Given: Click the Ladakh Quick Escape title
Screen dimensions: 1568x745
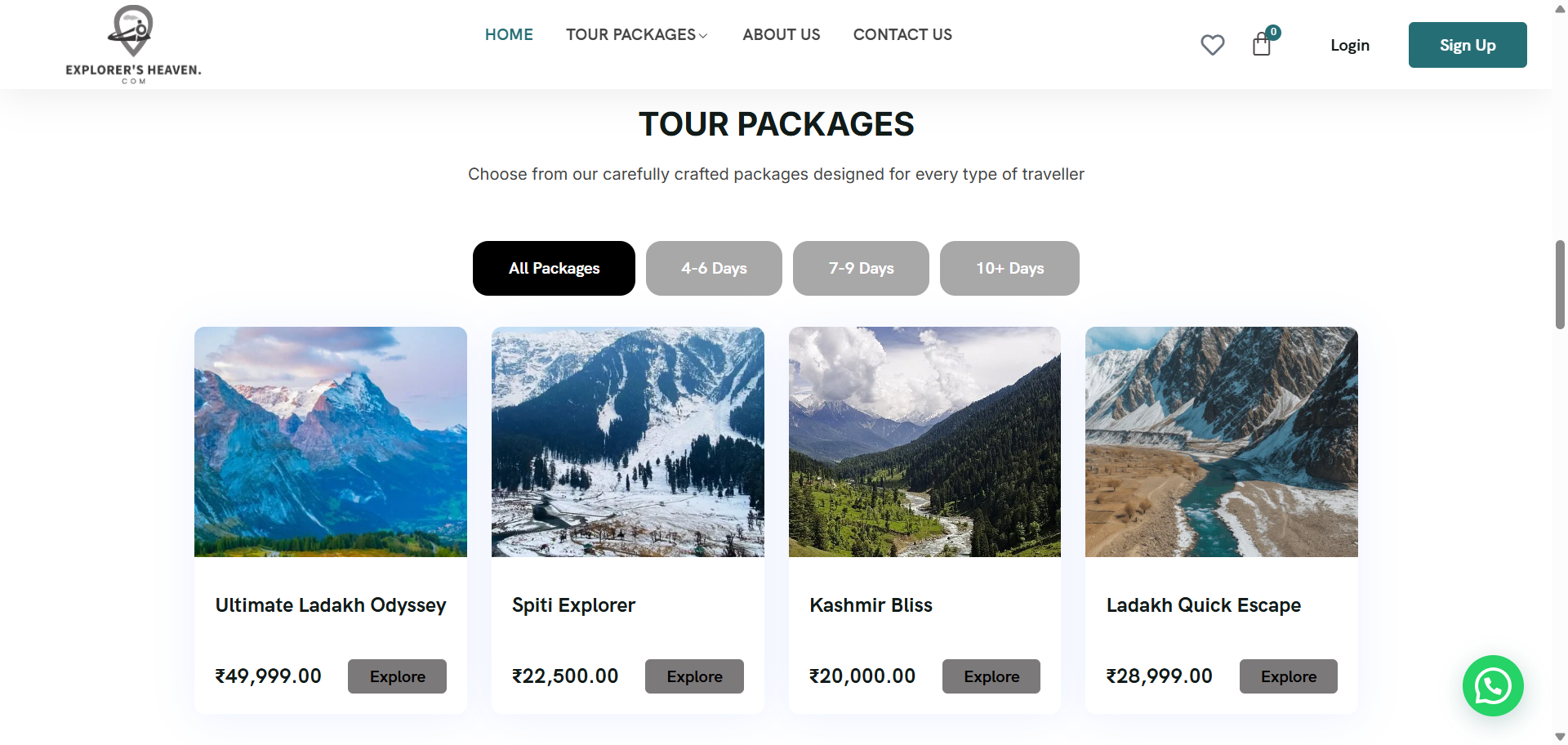Looking at the screenshot, I should coord(1203,605).
